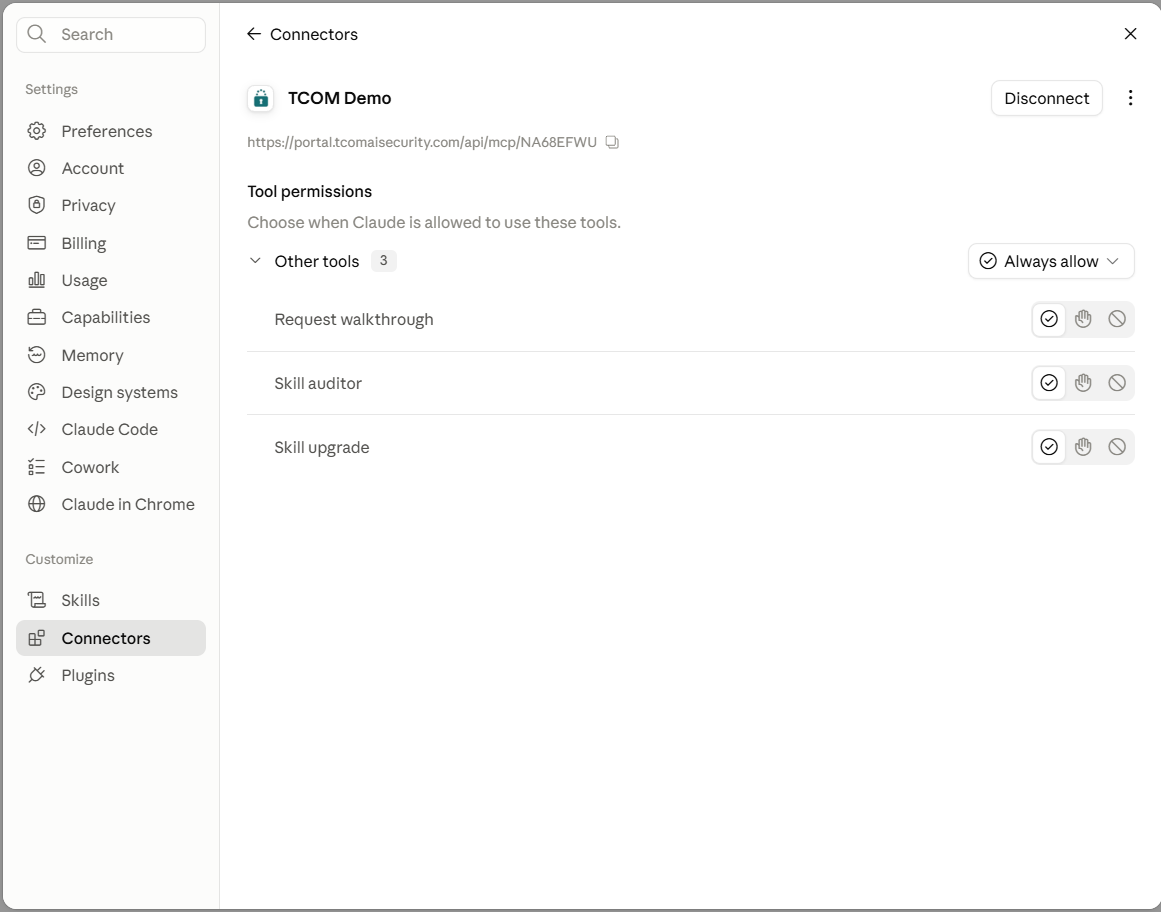
Task: Click the Skill auditor tool name
Action: point(318,383)
